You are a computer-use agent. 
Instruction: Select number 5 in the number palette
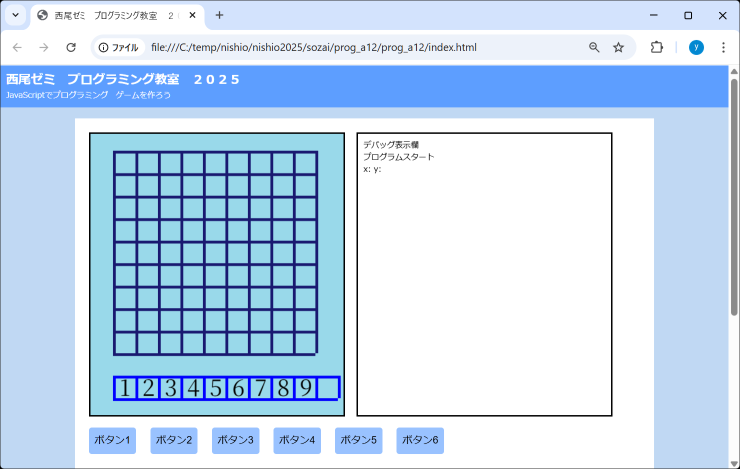tap(216, 388)
